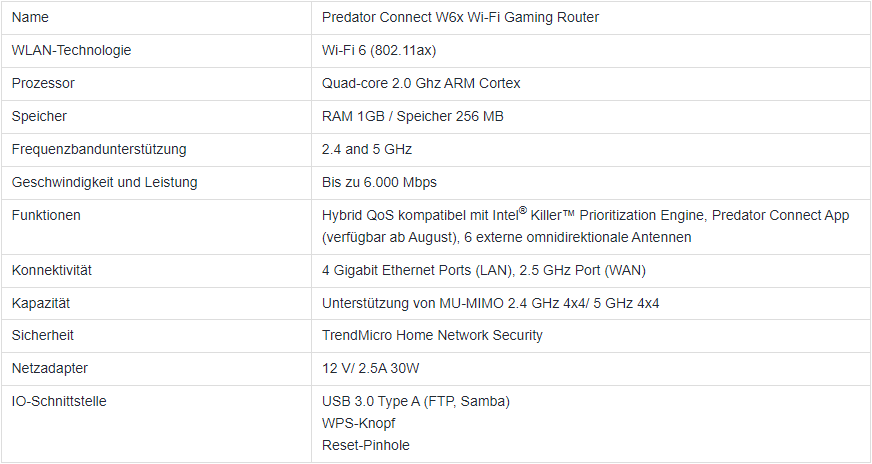
Task: Select the 'Wi-Fi 6 (802.11ax)' value
Action: [379, 50]
